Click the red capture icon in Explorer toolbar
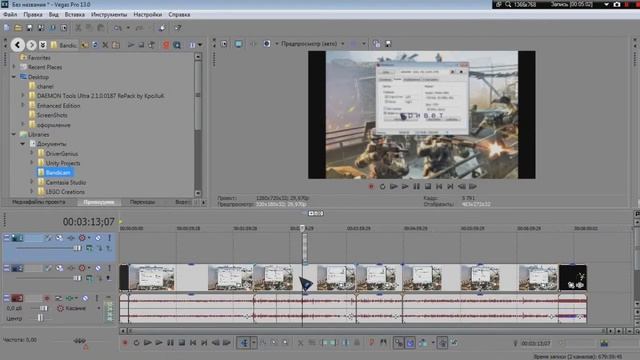Image resolution: width=640 pixels, height=360 pixels. pyautogui.click(x=166, y=45)
